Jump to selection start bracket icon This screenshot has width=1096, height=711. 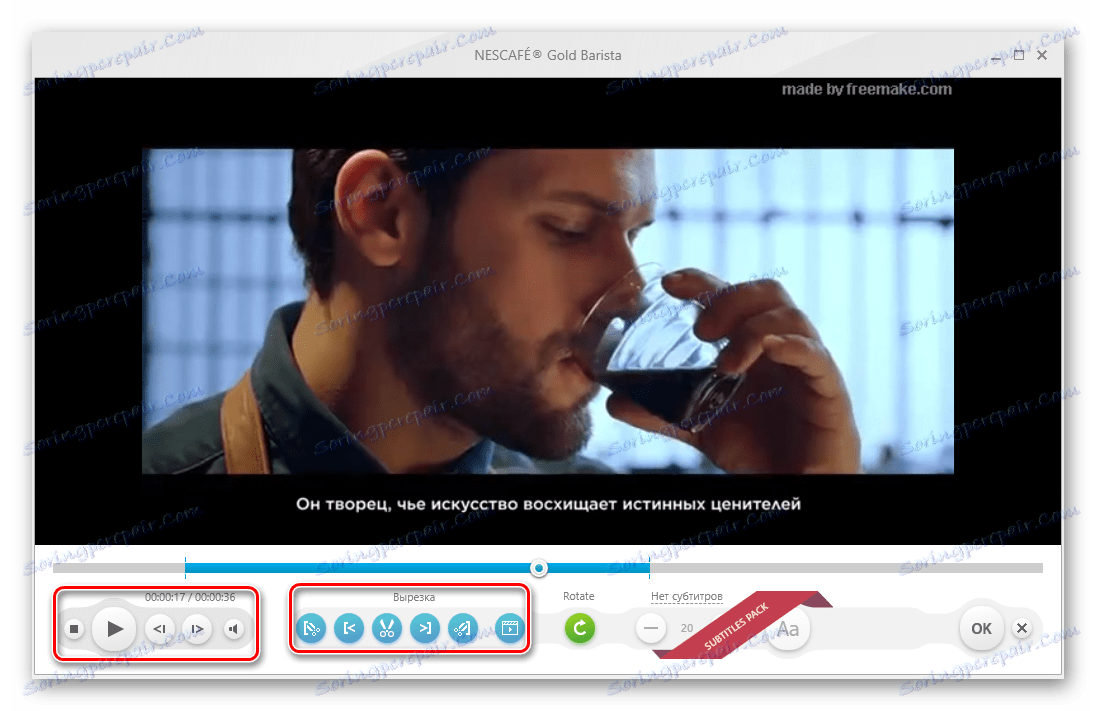[349, 629]
